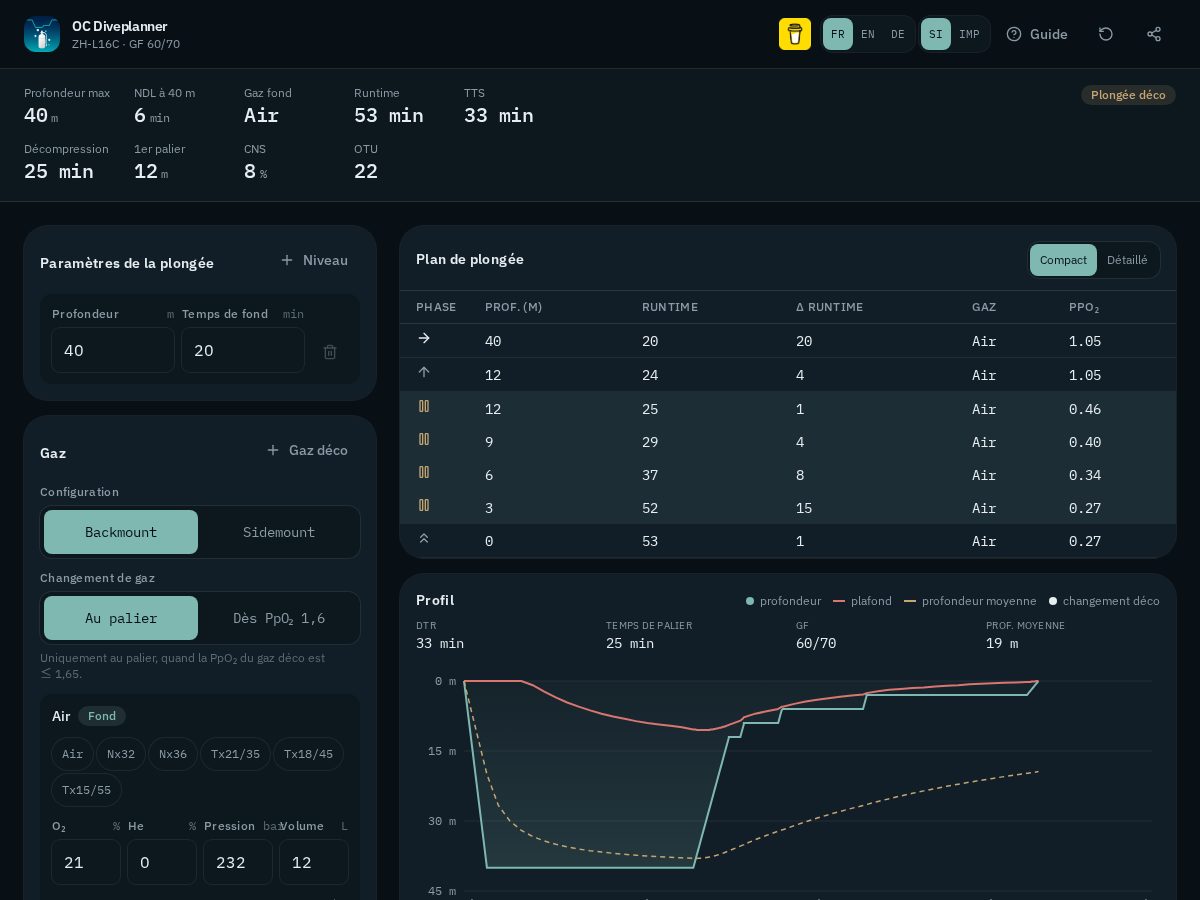
Task: Click the changement déco legend dot
Action: tap(1053, 601)
